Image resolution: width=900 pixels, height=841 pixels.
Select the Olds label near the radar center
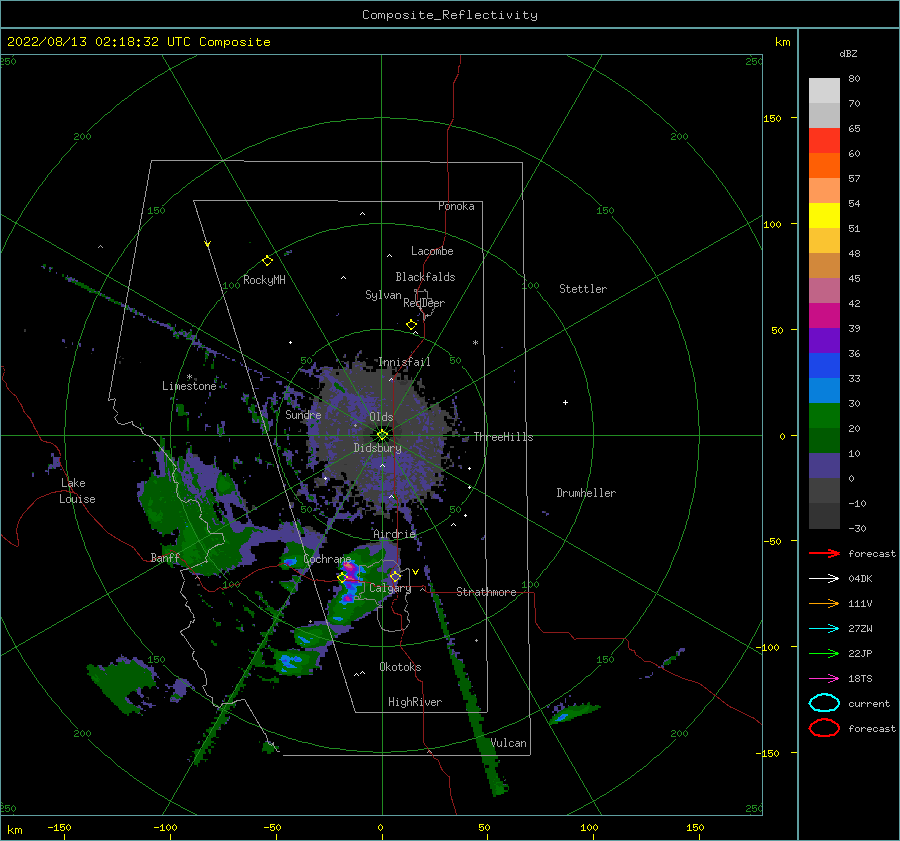click(x=381, y=417)
